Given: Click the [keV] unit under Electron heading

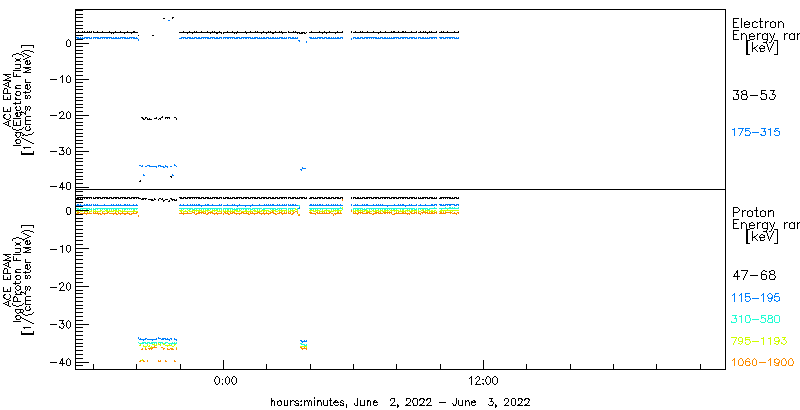Looking at the screenshot, I should click(762, 48).
